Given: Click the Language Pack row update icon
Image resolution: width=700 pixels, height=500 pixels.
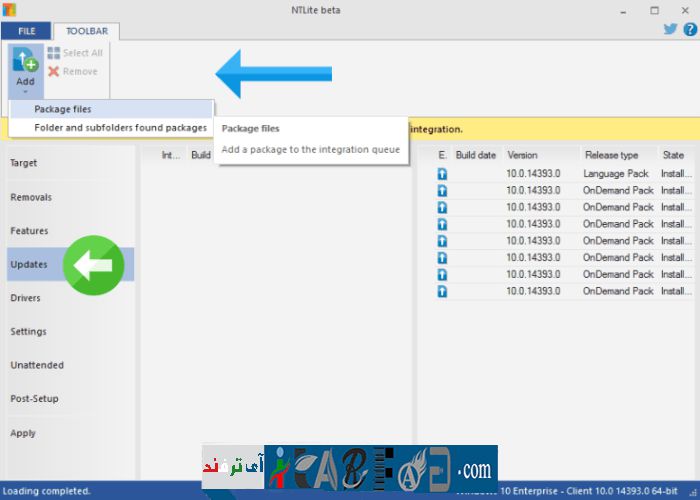Looking at the screenshot, I should [x=442, y=174].
